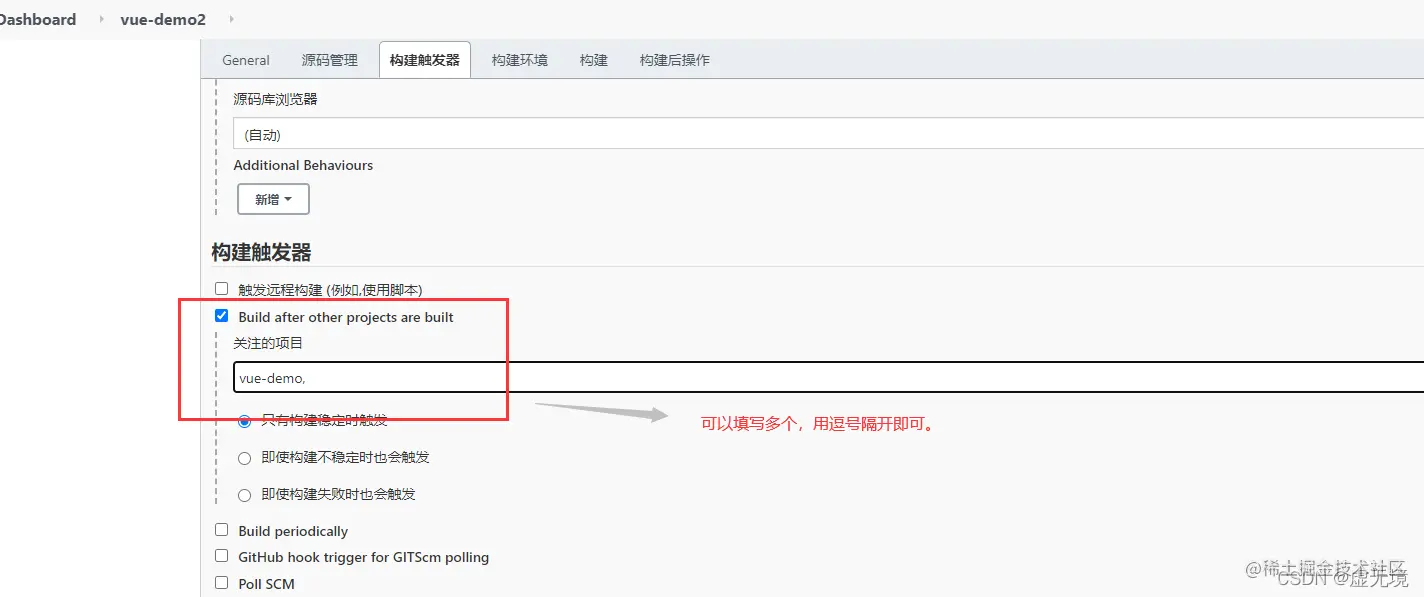Viewport: 1424px width, 597px height.
Task: Expand the breadcrumb arrow after vue-demo2
Action: [x=227, y=19]
